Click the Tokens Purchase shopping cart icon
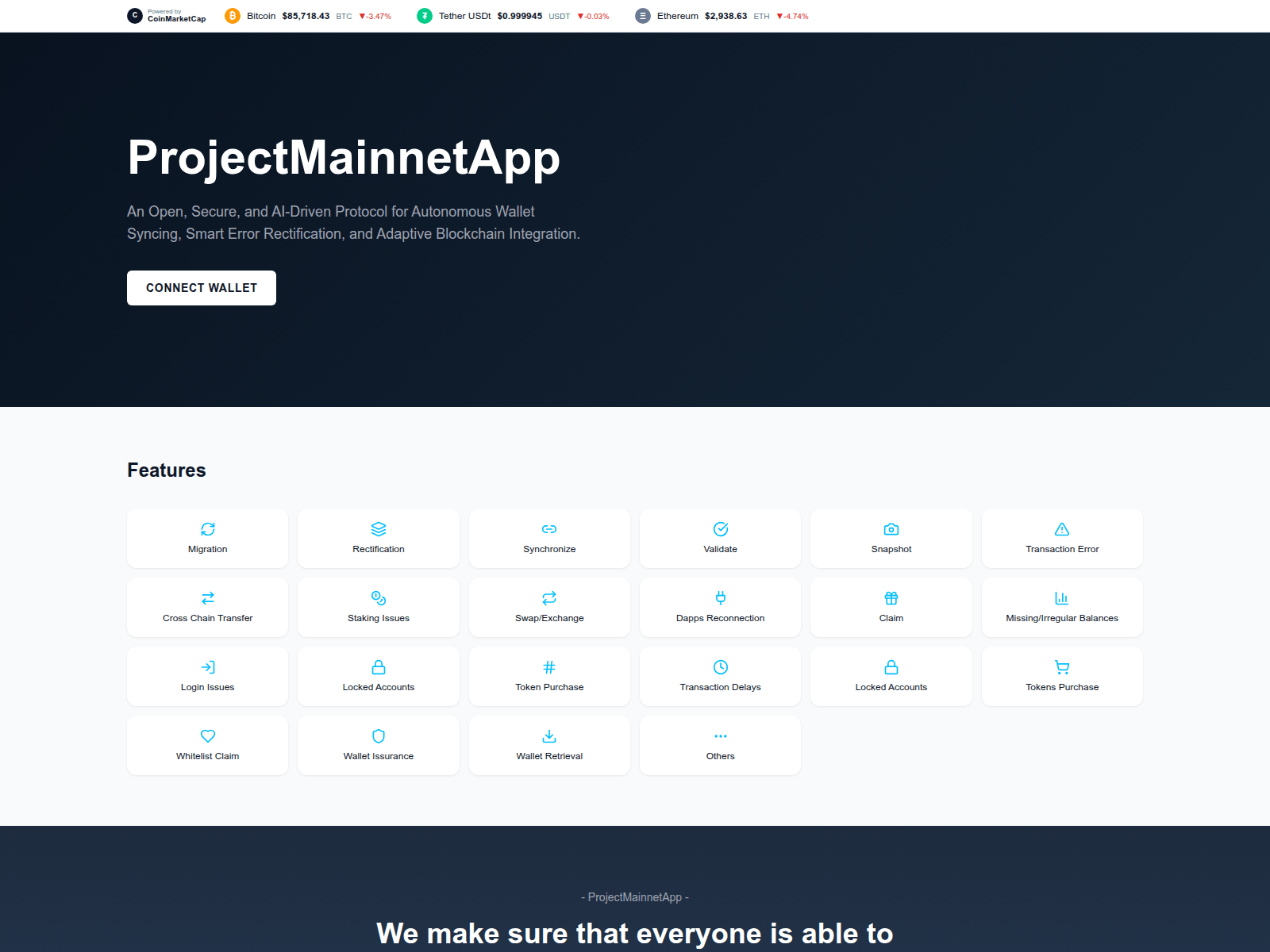 [1062, 667]
